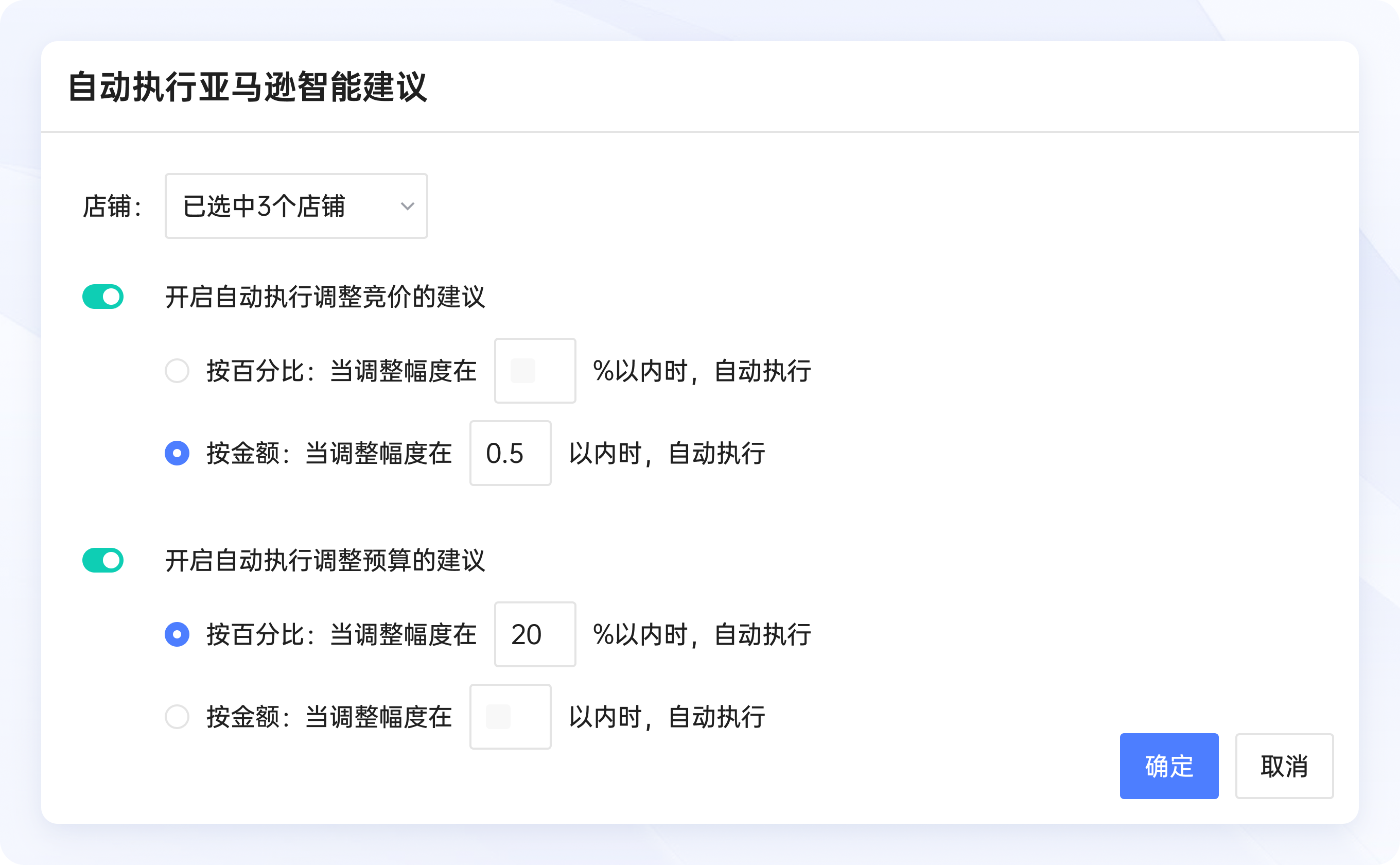Toggle the bid adjustment auto-execute switch
The image size is (1400, 865).
[103, 297]
